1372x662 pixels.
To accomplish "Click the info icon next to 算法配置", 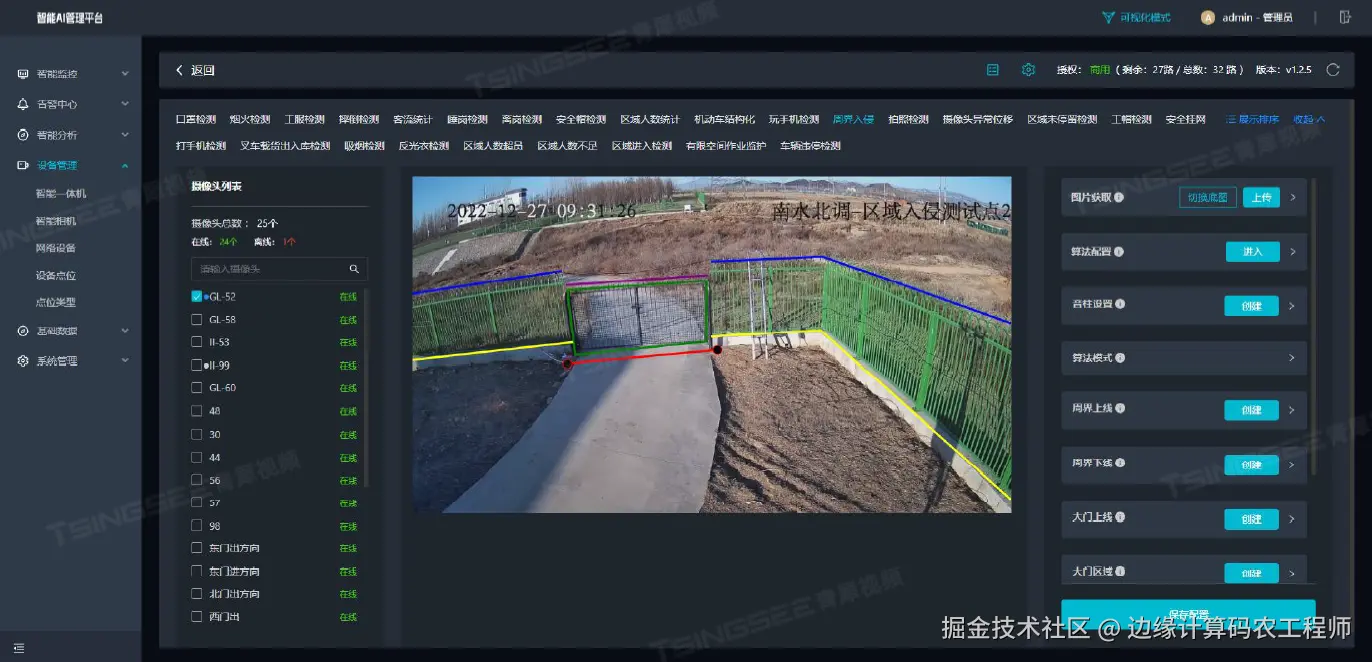I will pyautogui.click(x=1119, y=251).
